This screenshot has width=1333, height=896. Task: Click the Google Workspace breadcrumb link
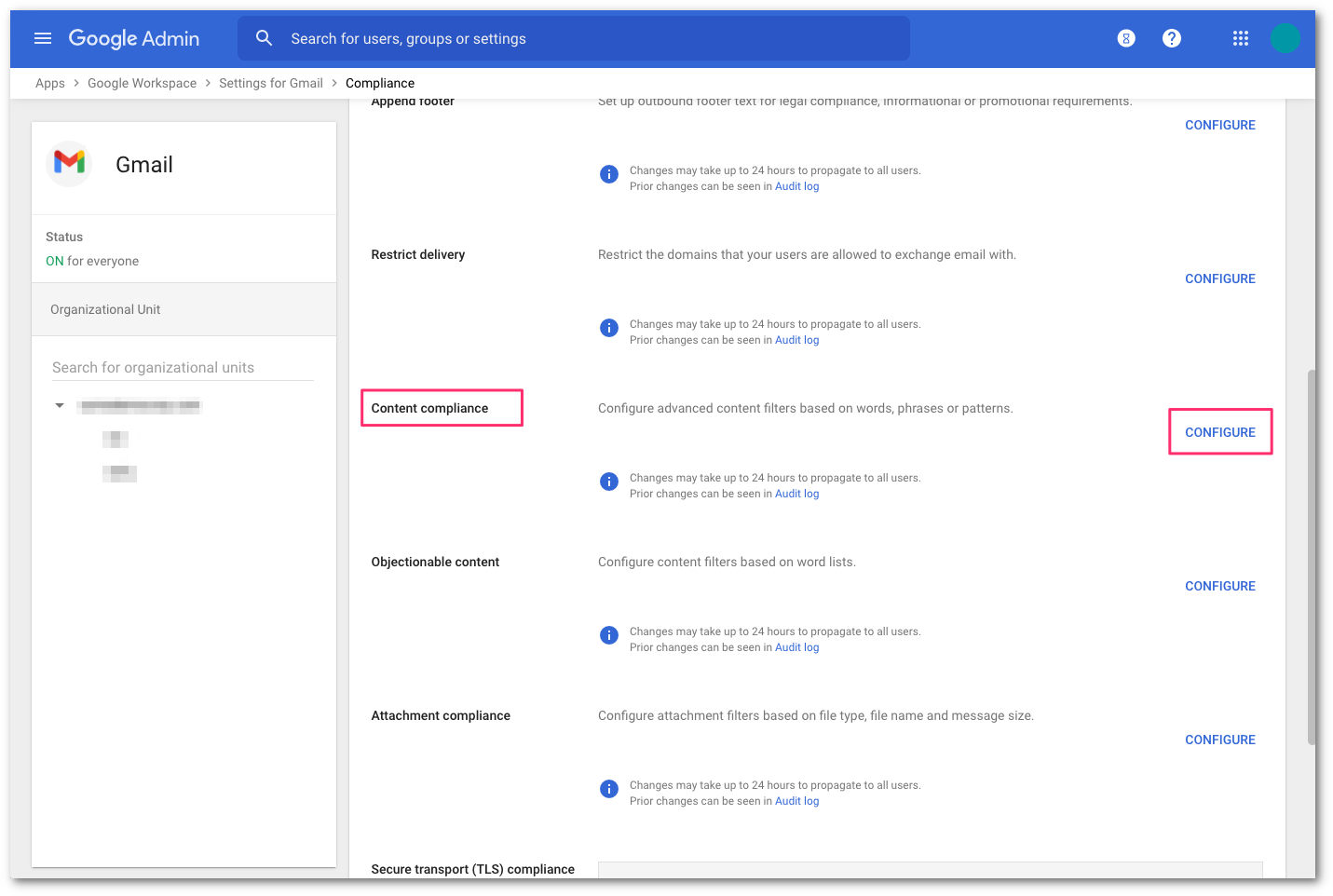coord(142,83)
